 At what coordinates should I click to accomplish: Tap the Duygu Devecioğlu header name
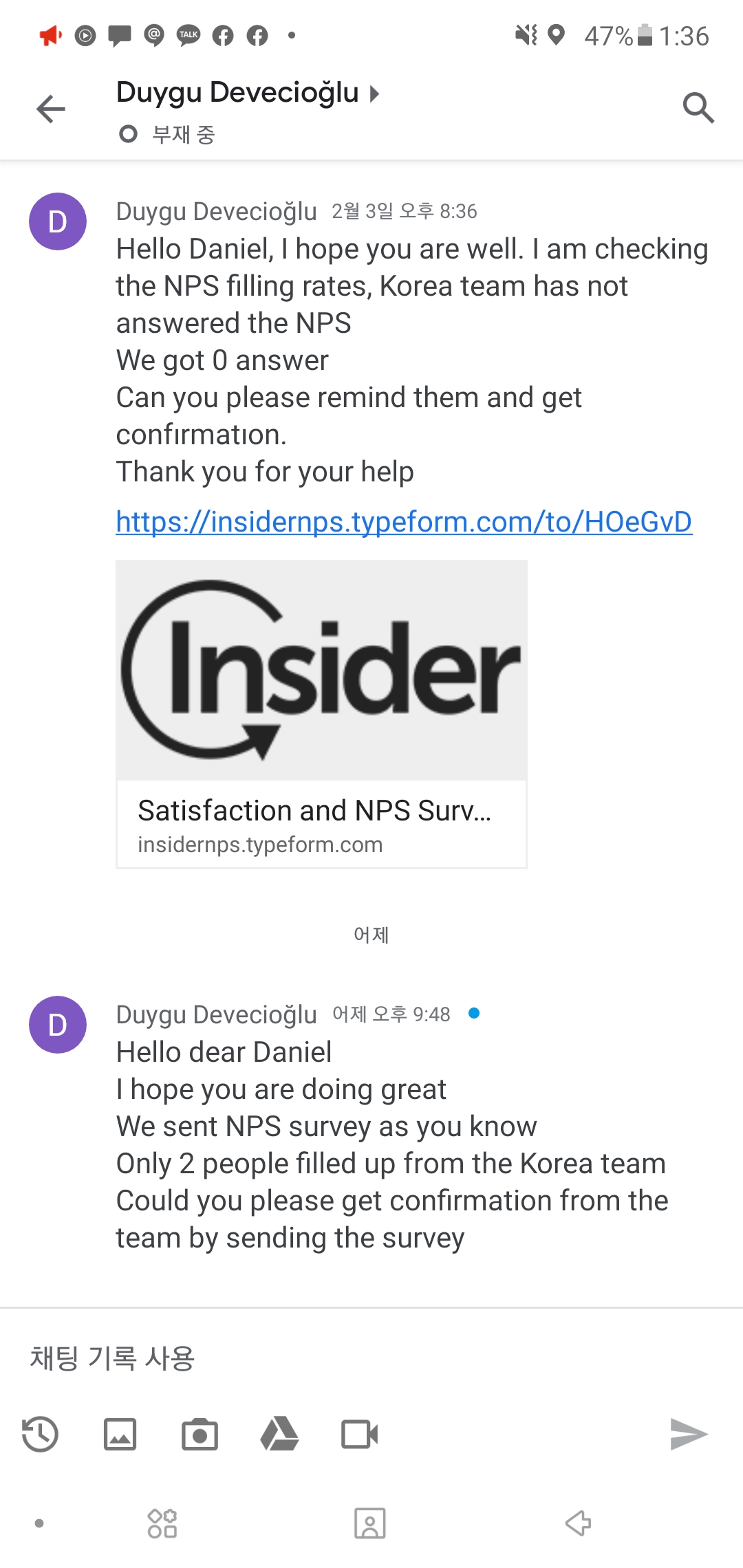point(237,93)
